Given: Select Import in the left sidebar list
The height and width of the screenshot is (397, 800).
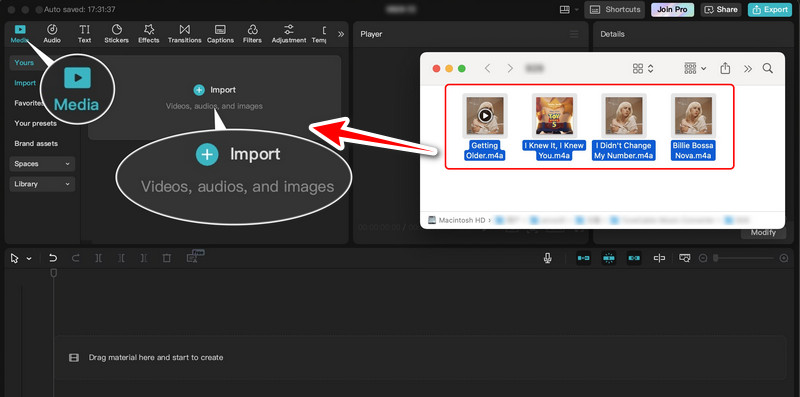Looking at the screenshot, I should point(25,83).
